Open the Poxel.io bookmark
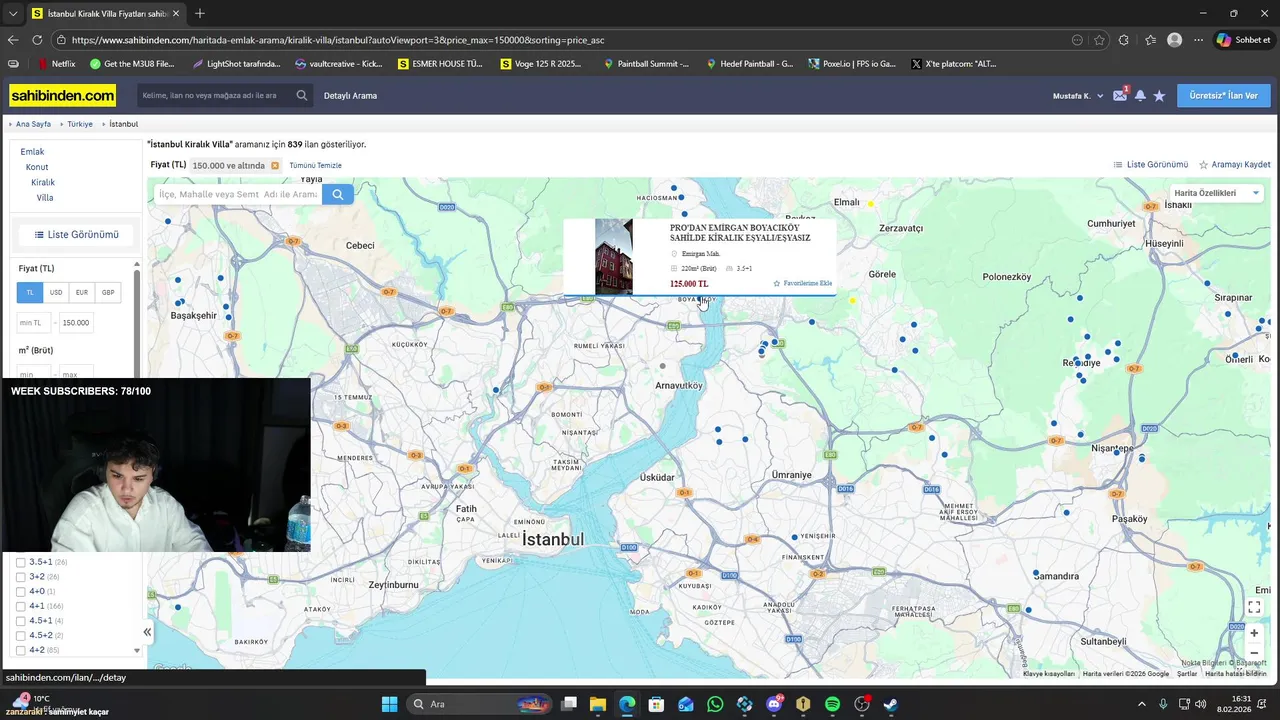 [x=851, y=64]
